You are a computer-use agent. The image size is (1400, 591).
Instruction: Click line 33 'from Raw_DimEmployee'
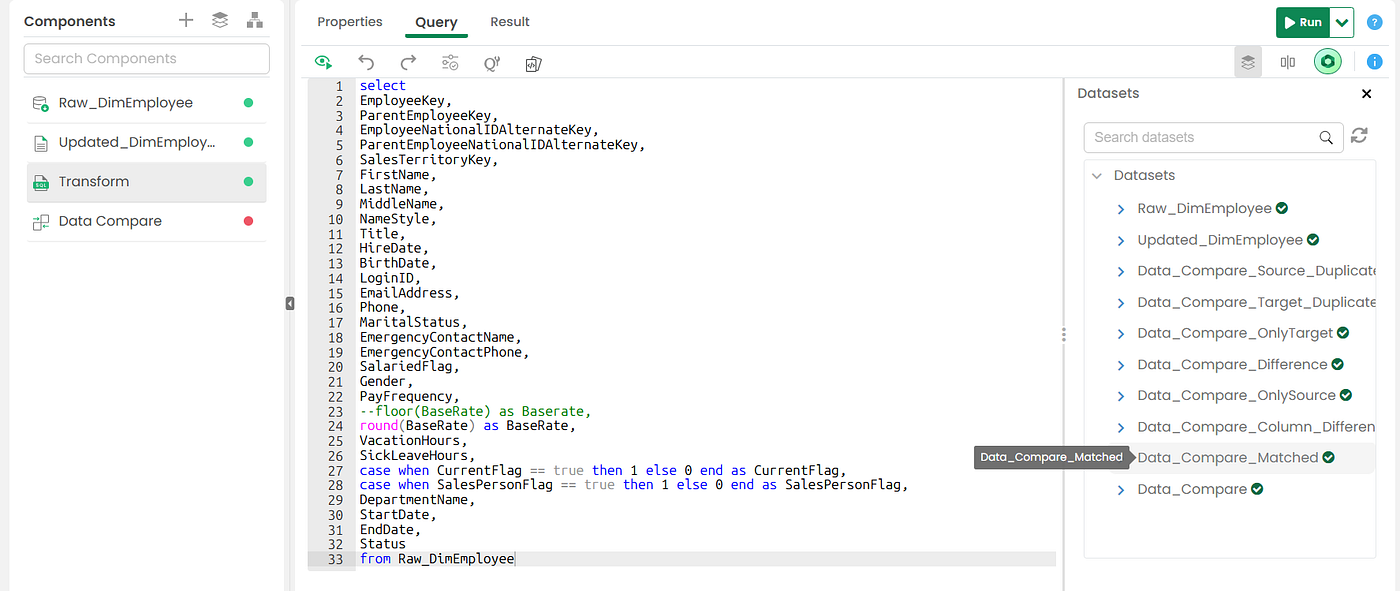[437, 559]
